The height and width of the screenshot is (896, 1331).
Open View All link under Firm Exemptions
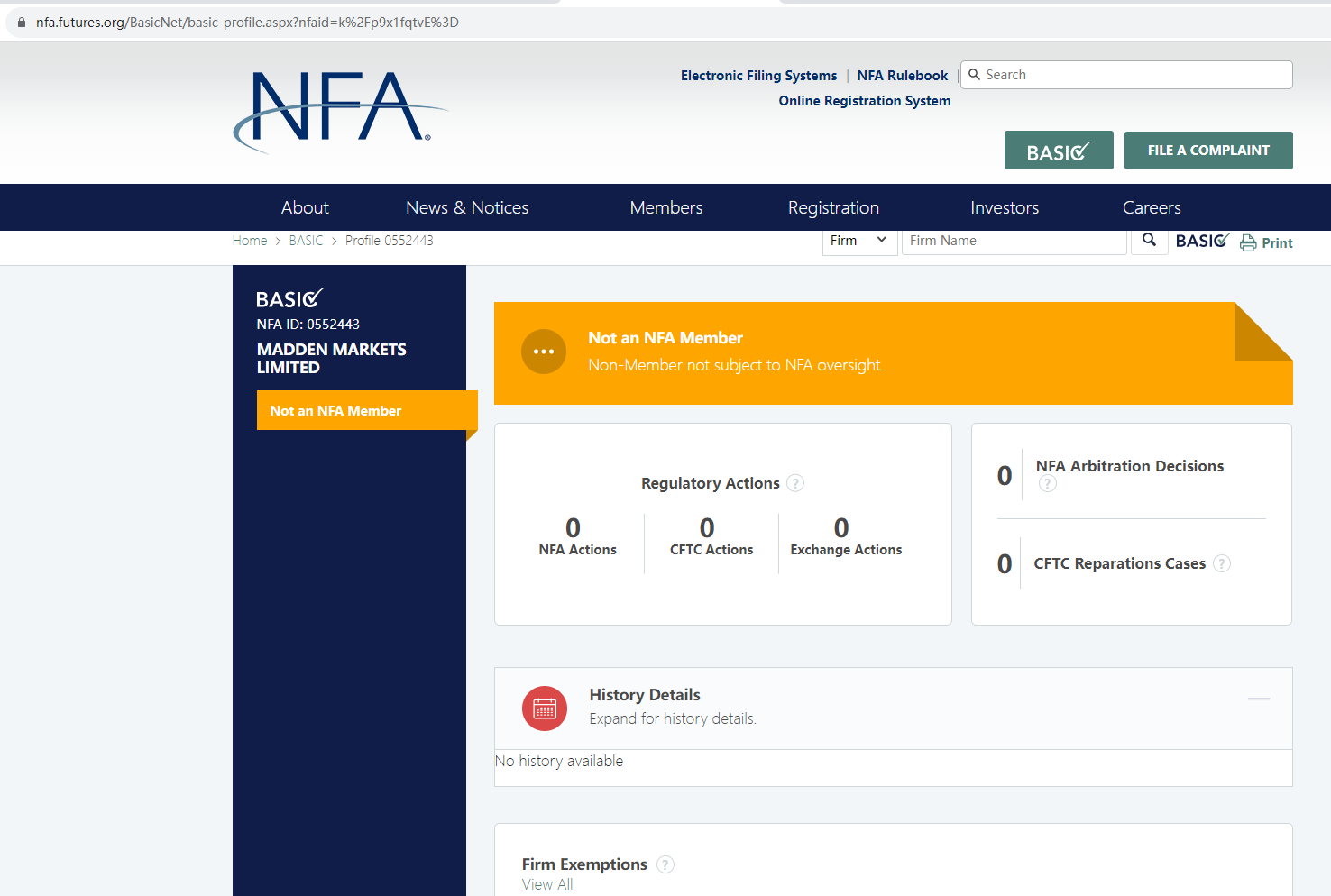547,884
